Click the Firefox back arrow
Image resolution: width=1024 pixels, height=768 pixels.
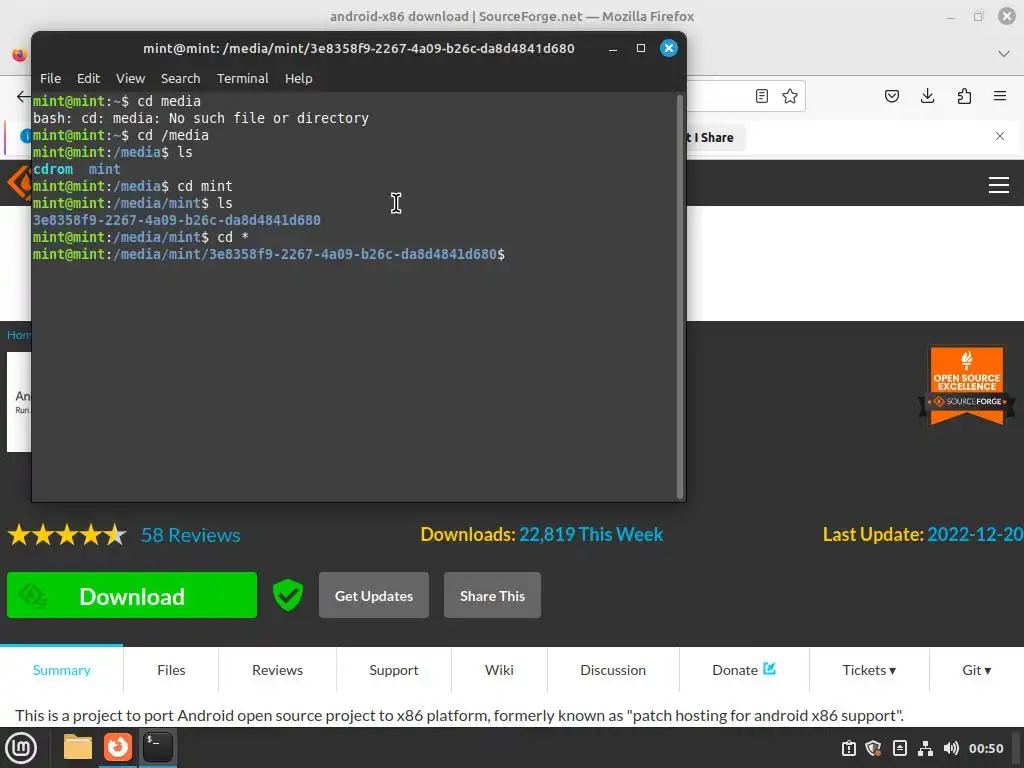pos(24,97)
